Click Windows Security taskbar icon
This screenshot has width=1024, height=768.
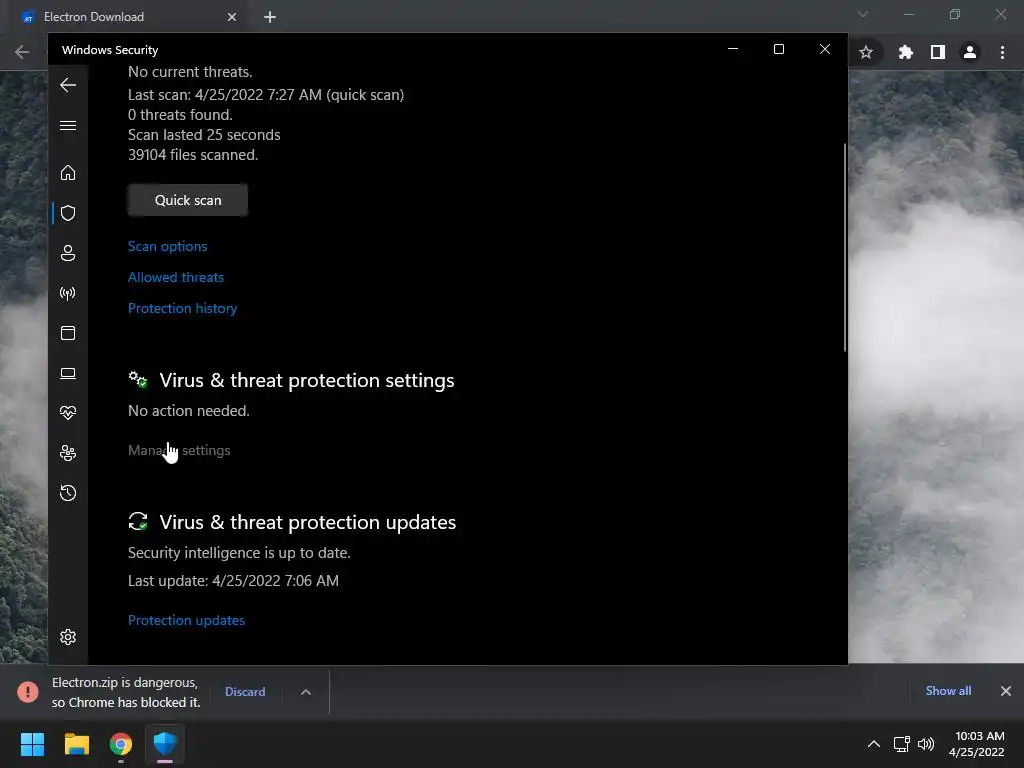pyautogui.click(x=165, y=744)
